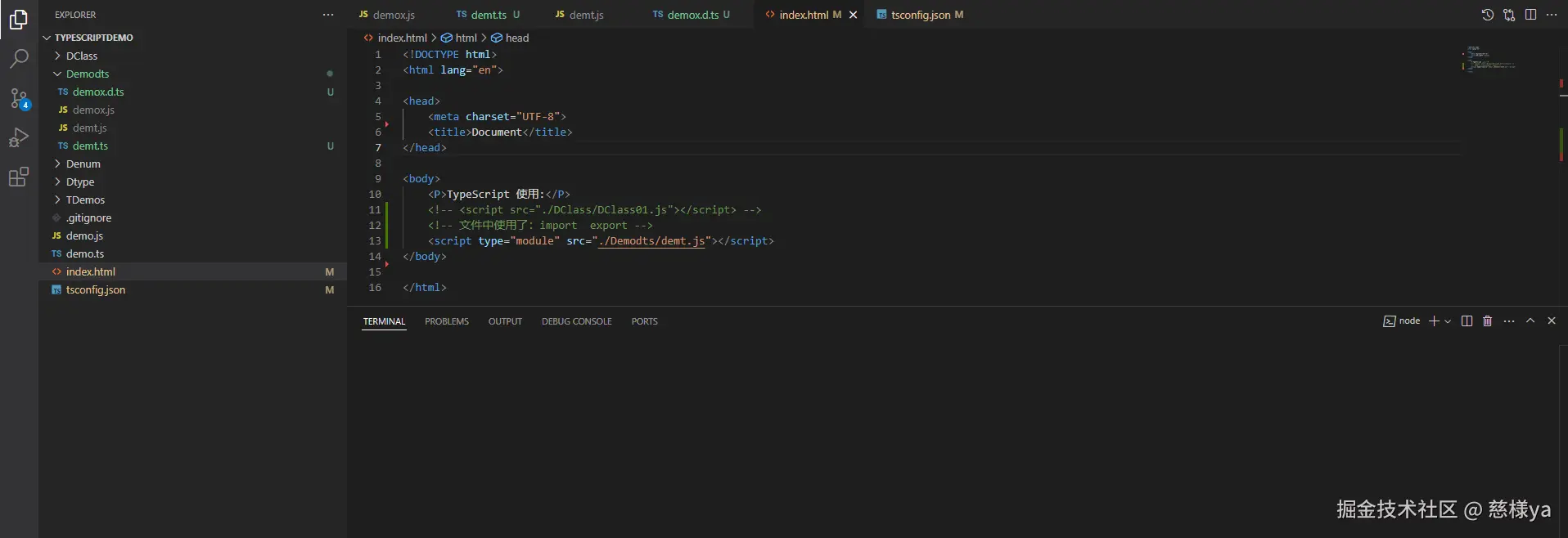Open editor more actions ellipsis
The image size is (1568, 538).
click(x=1552, y=15)
